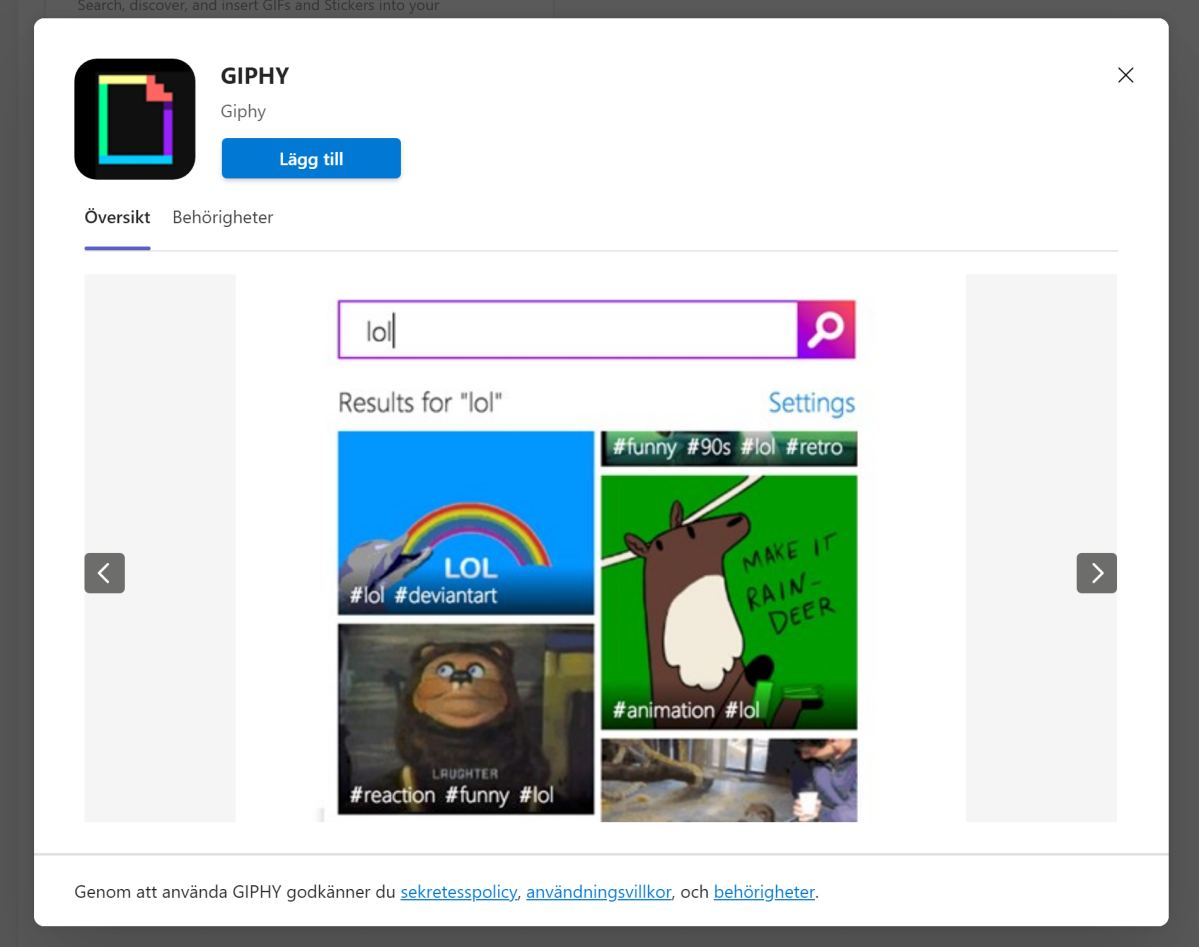Image resolution: width=1199 pixels, height=947 pixels.
Task: Show previous screenshot with left arrow
Action: click(104, 573)
